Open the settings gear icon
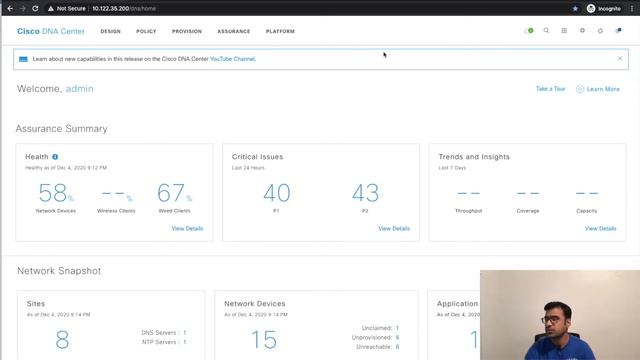Image resolution: width=640 pixels, height=360 pixels. pyautogui.click(x=582, y=31)
